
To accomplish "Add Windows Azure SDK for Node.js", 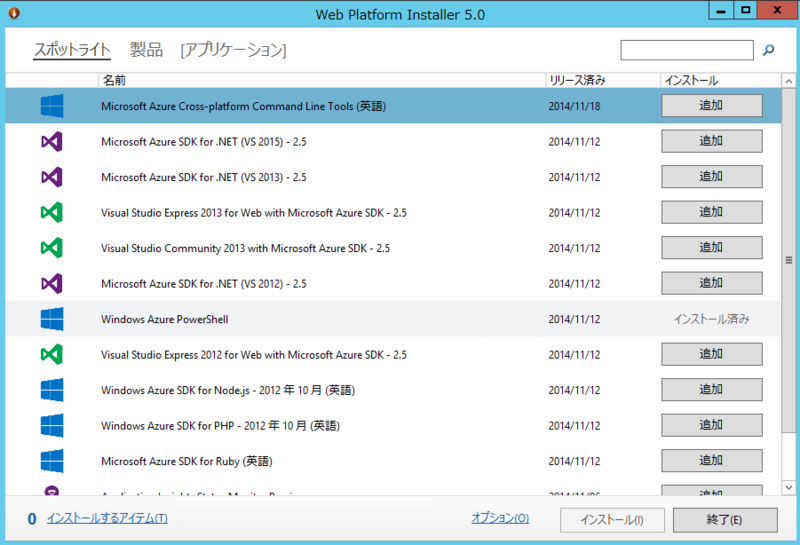I will coord(712,389).
